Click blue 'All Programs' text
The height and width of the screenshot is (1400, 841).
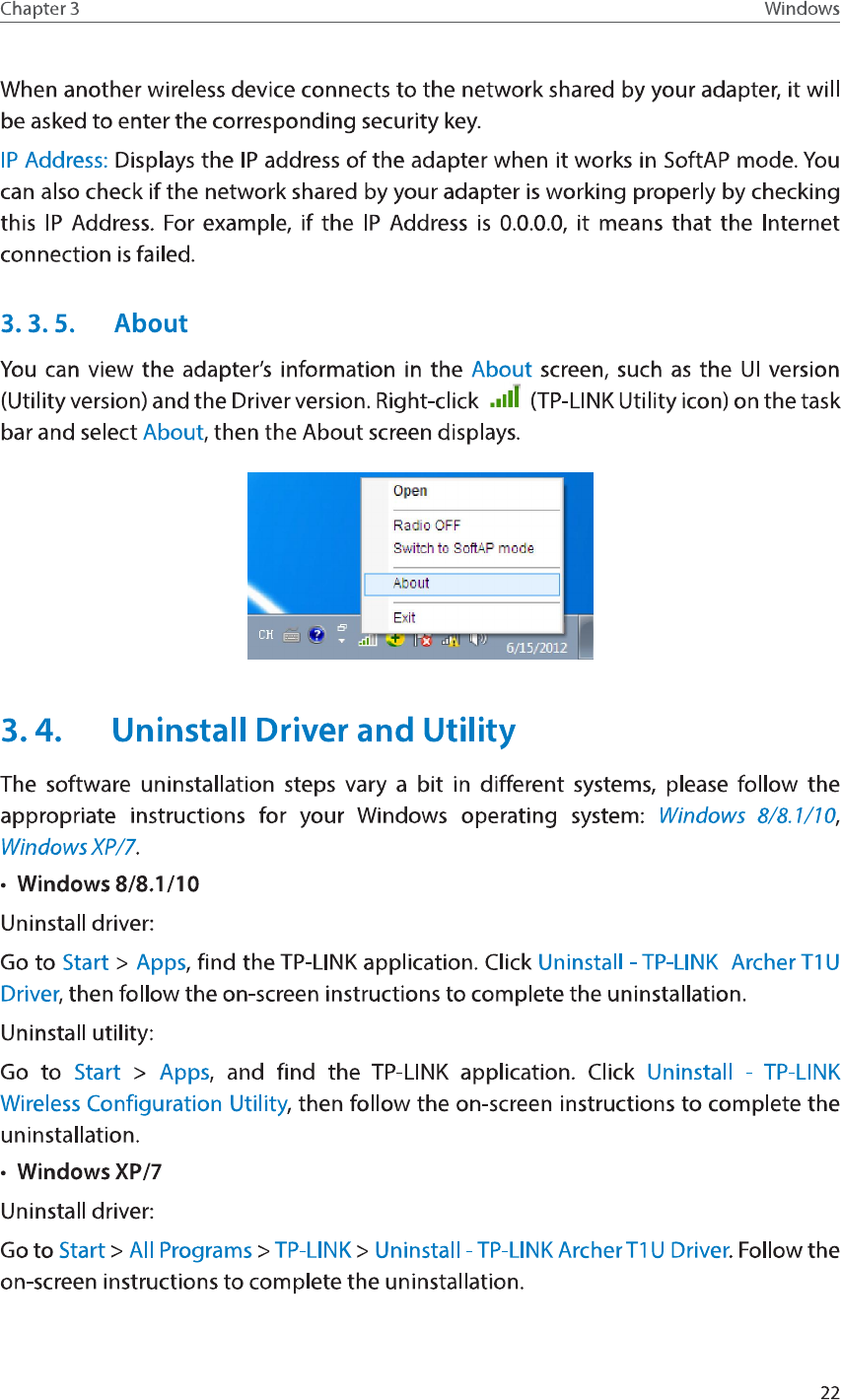click(x=190, y=1250)
